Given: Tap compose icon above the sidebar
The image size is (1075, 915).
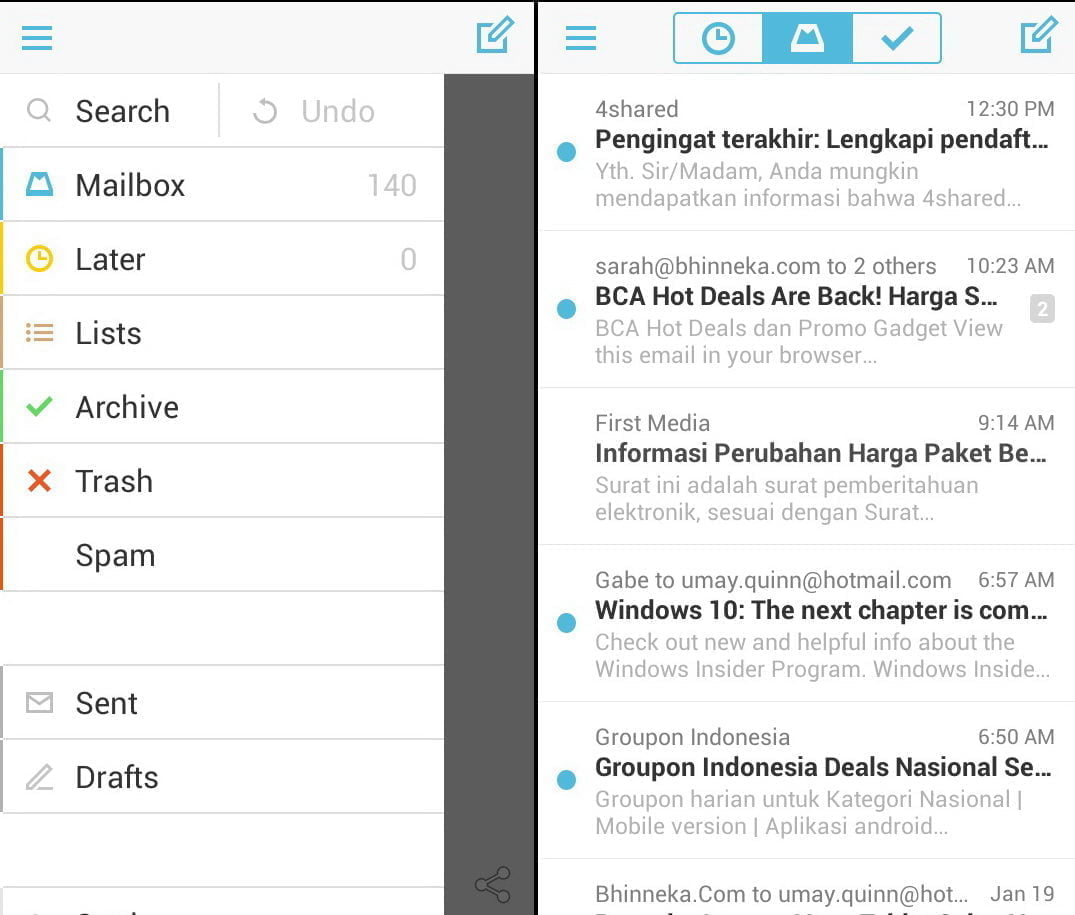Looking at the screenshot, I should (495, 36).
